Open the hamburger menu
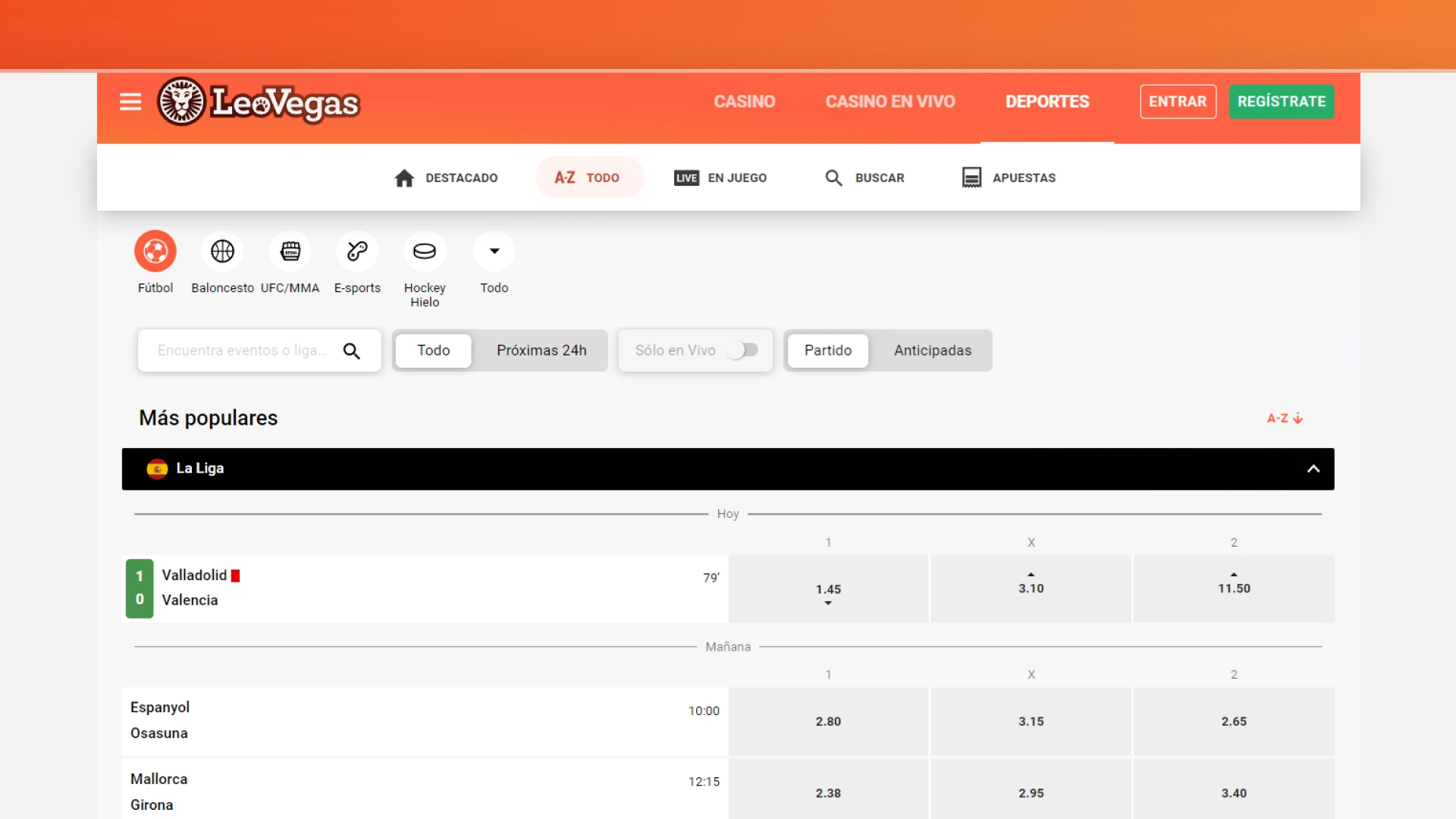Image resolution: width=1456 pixels, height=819 pixels. (x=130, y=102)
